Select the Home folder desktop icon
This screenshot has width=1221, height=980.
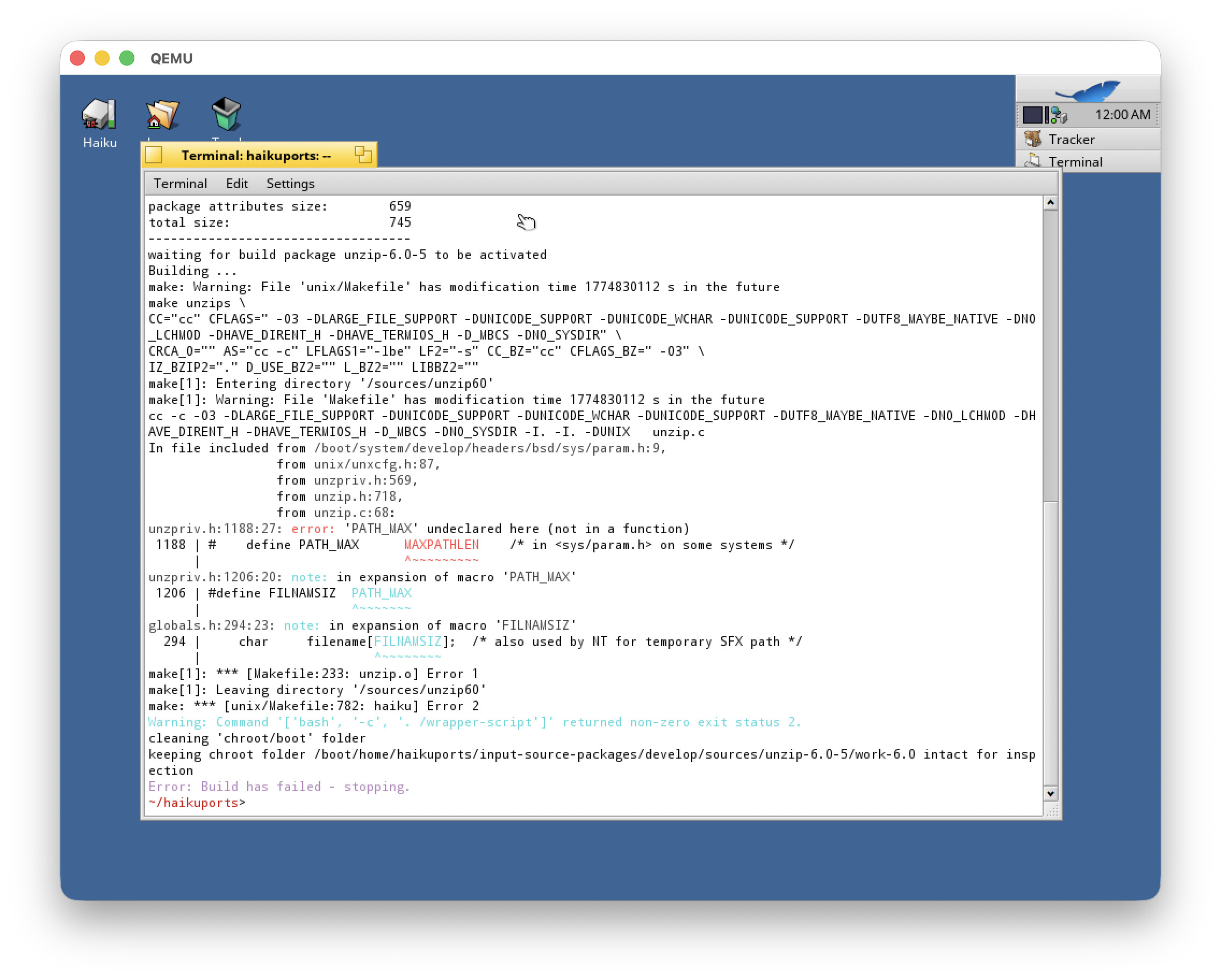(162, 114)
